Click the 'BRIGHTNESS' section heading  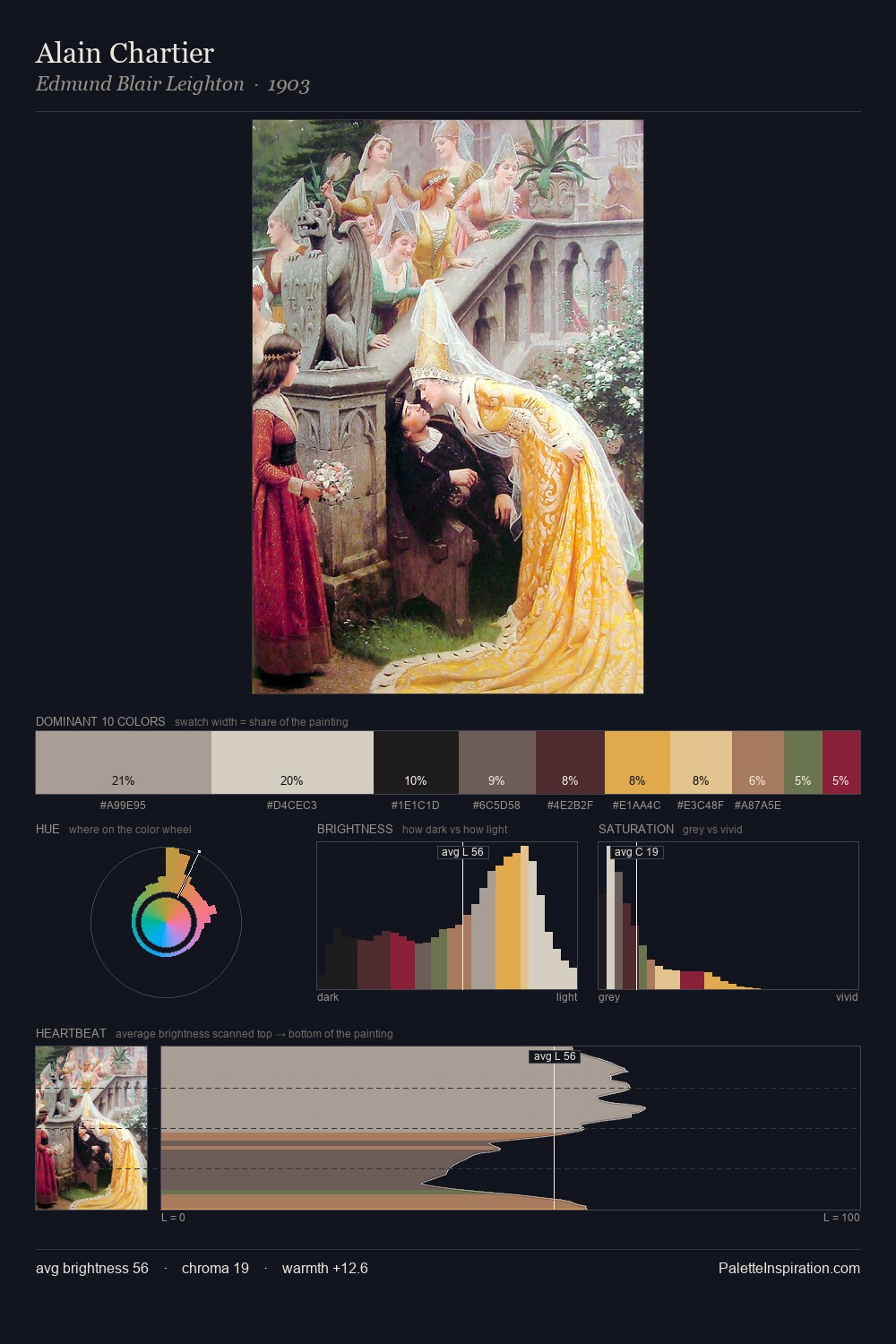coord(355,829)
